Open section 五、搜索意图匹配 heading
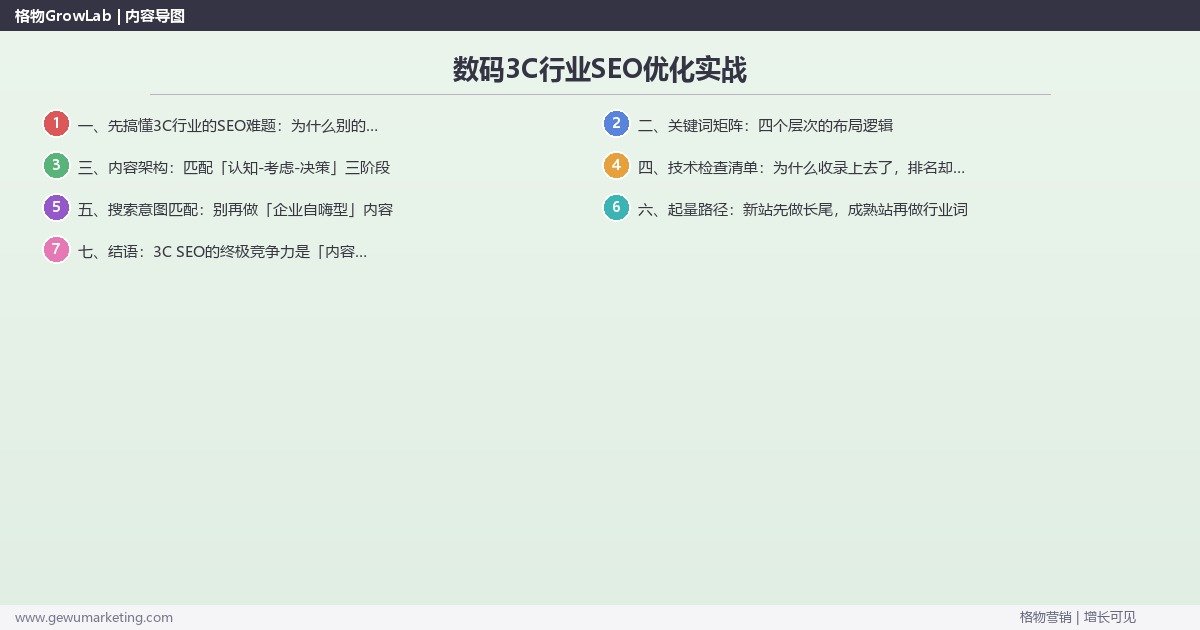1200x630 pixels. (x=235, y=210)
